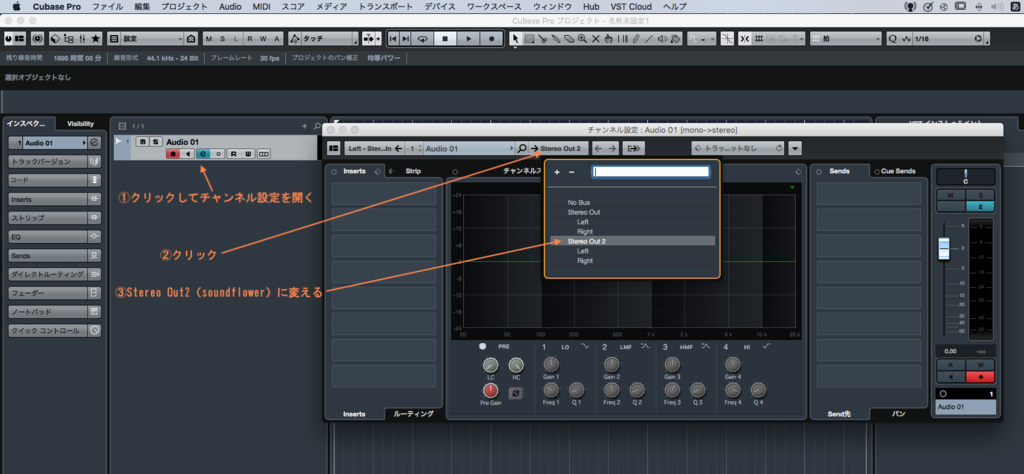Click the iterative quantize Q icon
This screenshot has height=474, width=1024.
coord(893,39)
